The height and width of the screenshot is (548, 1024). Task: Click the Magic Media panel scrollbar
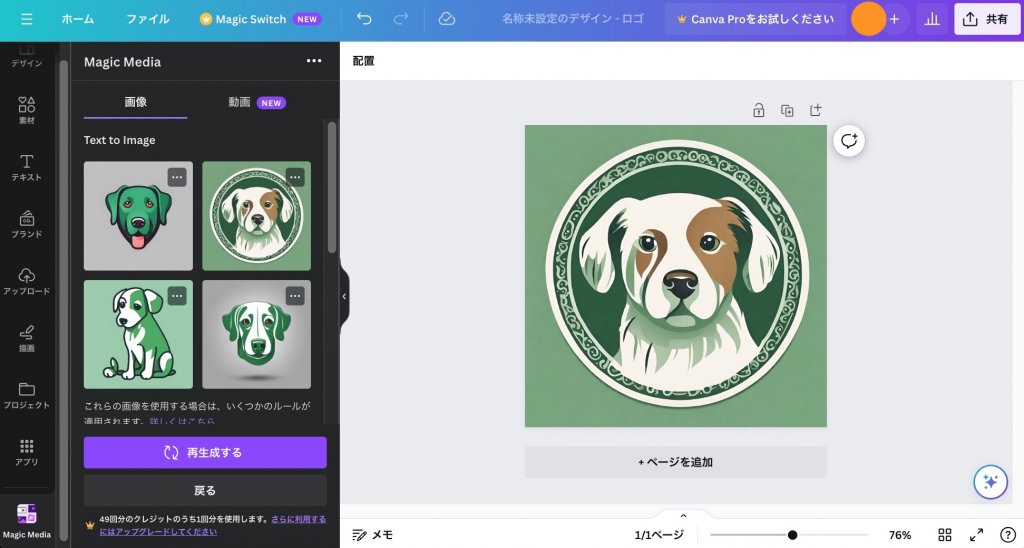click(x=332, y=187)
